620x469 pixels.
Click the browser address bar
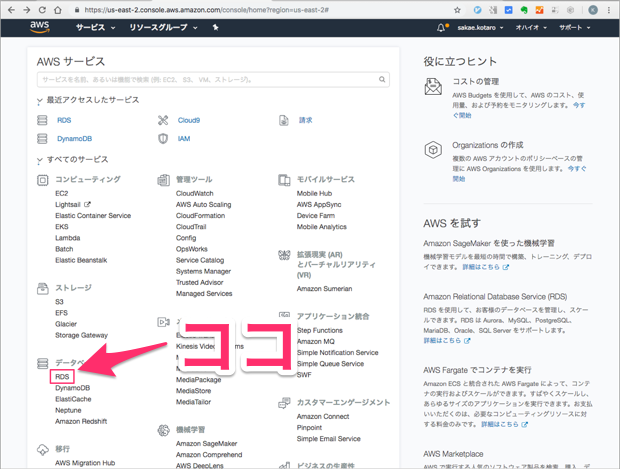[259, 10]
